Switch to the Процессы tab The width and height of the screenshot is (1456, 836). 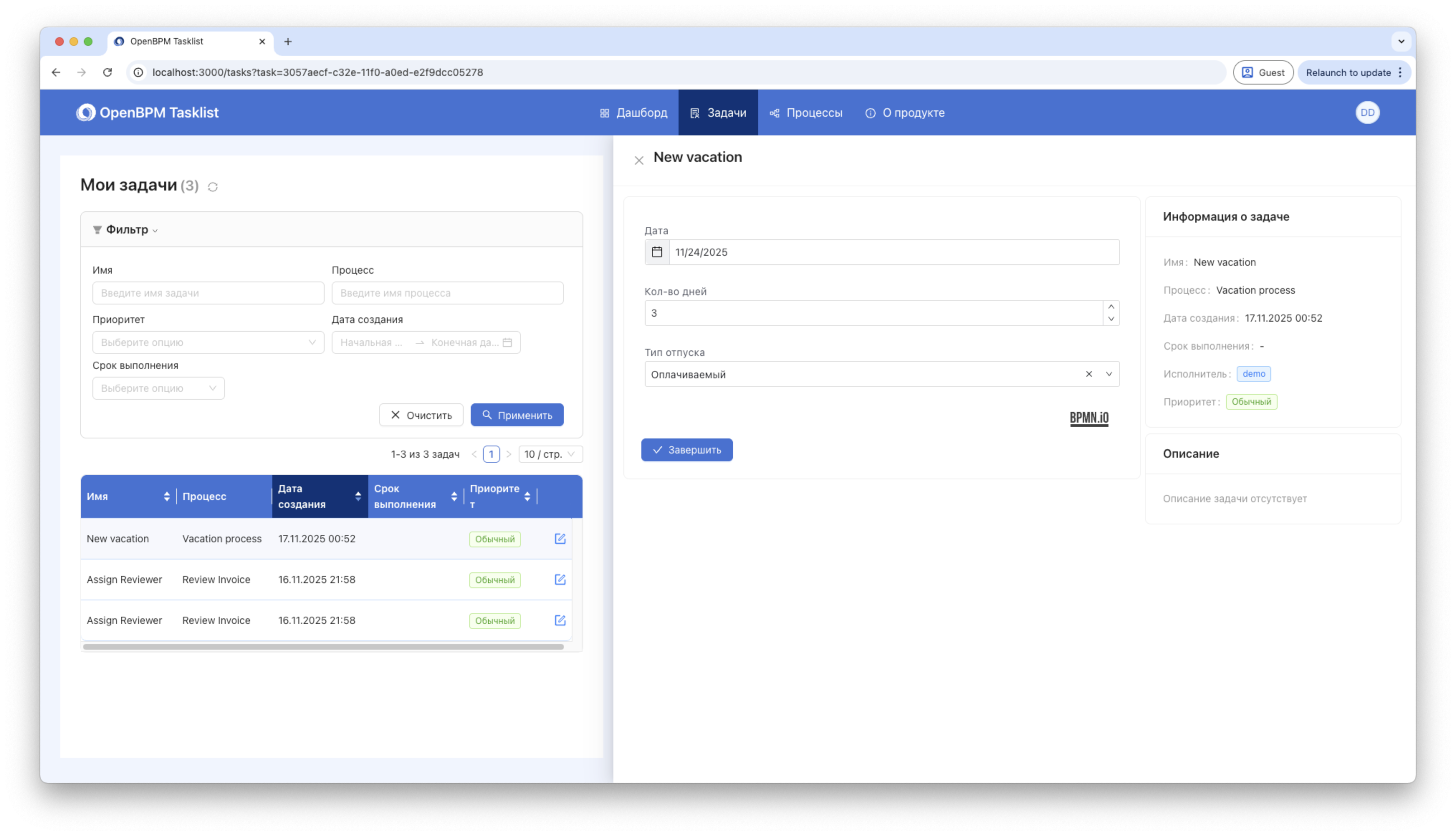pyautogui.click(x=805, y=112)
